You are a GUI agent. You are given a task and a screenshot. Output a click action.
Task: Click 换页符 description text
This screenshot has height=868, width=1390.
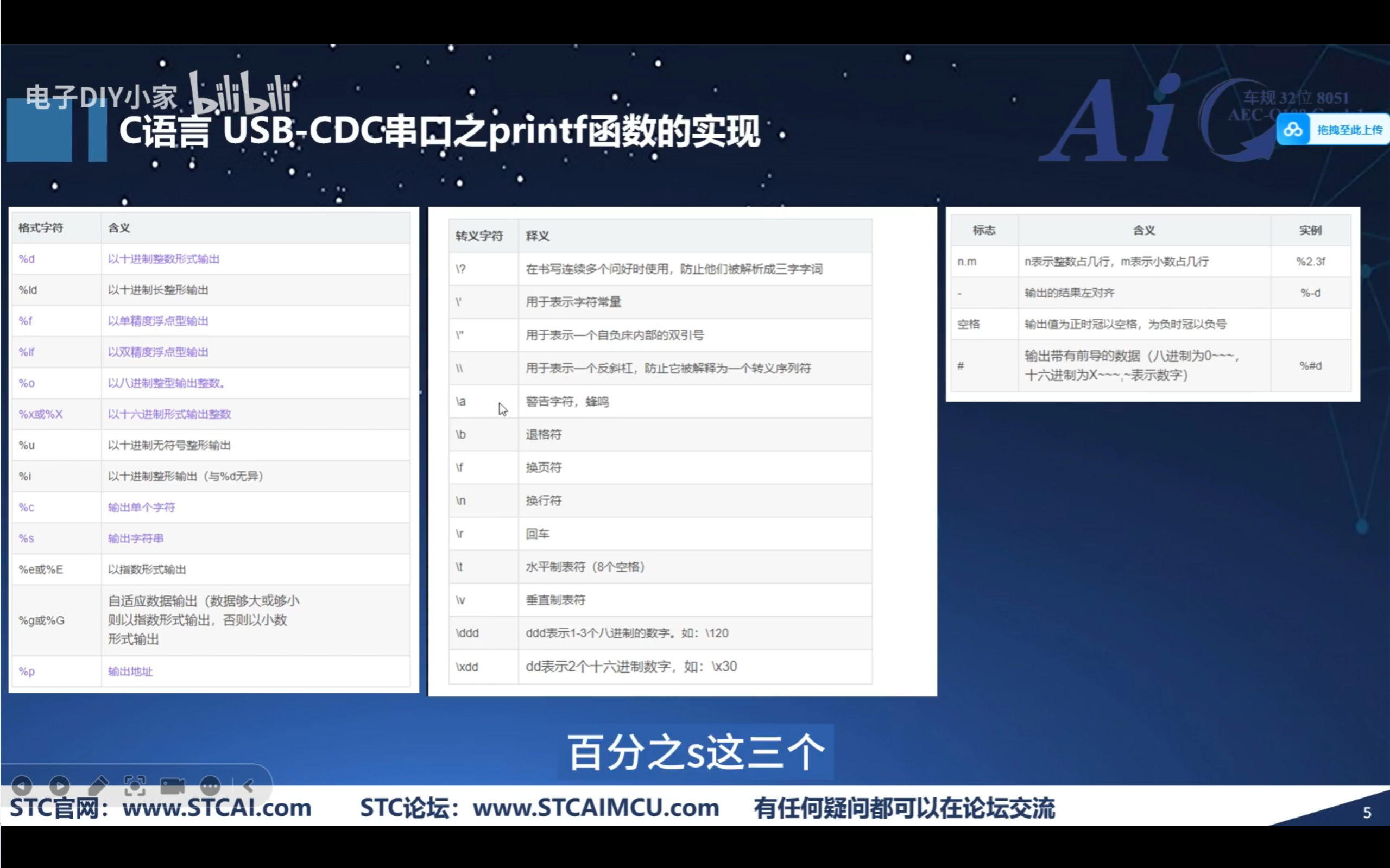[544, 467]
